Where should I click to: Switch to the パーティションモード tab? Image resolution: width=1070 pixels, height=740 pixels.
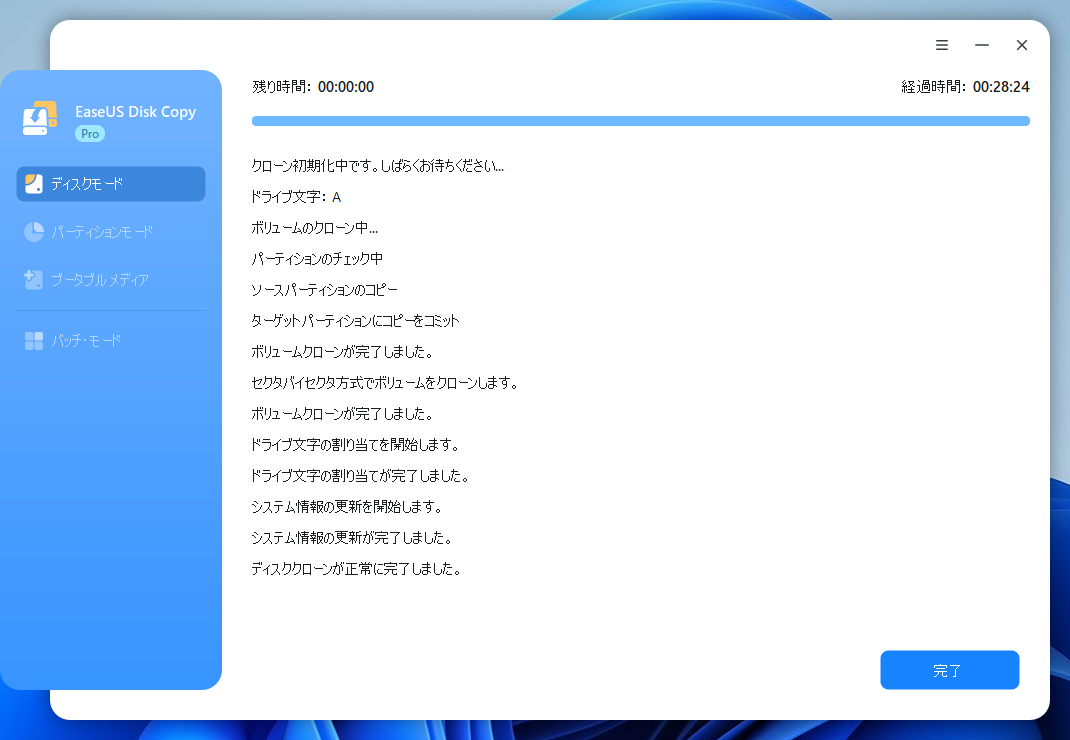click(102, 232)
